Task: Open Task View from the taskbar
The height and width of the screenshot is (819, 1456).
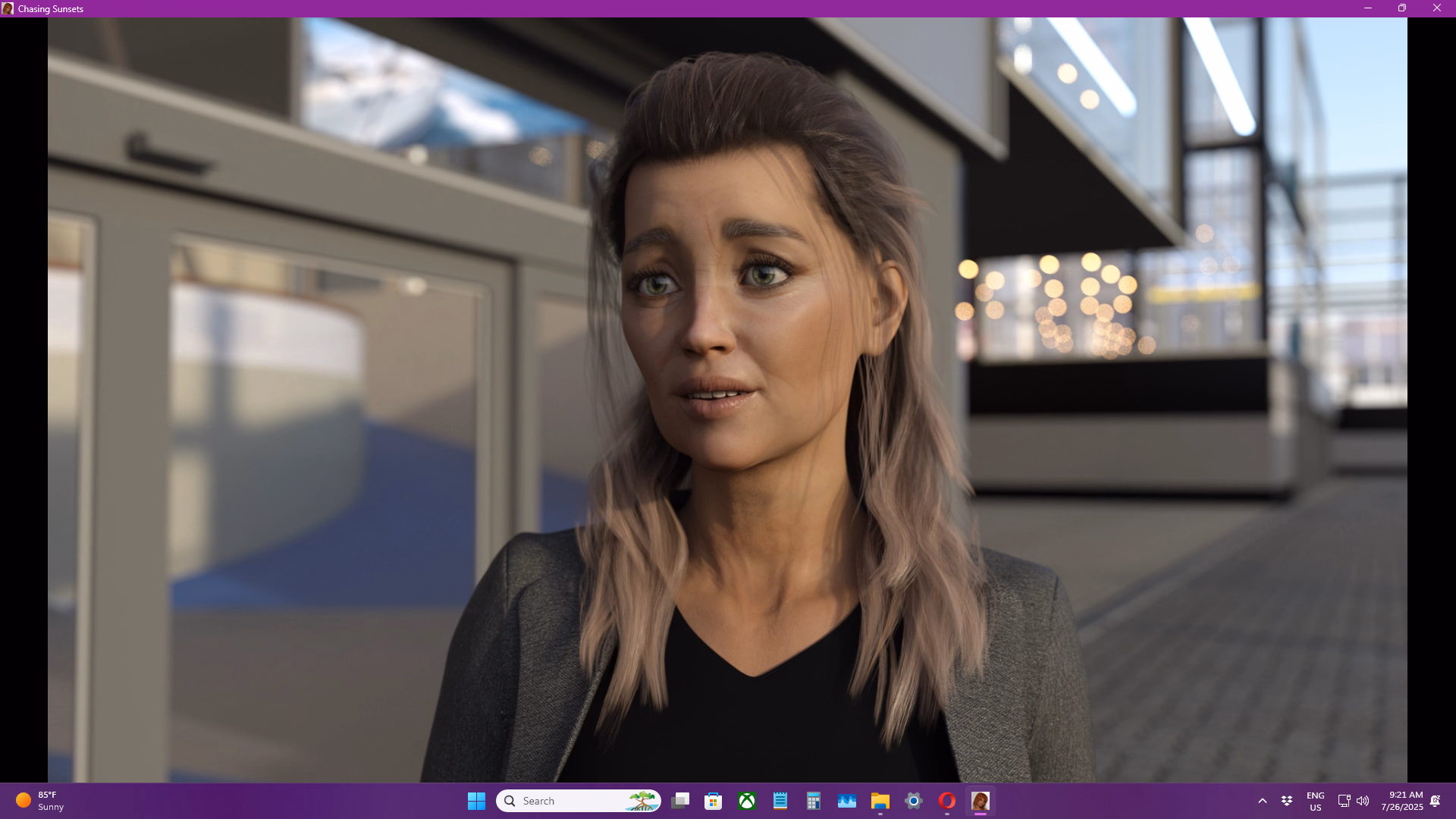Action: (680, 801)
